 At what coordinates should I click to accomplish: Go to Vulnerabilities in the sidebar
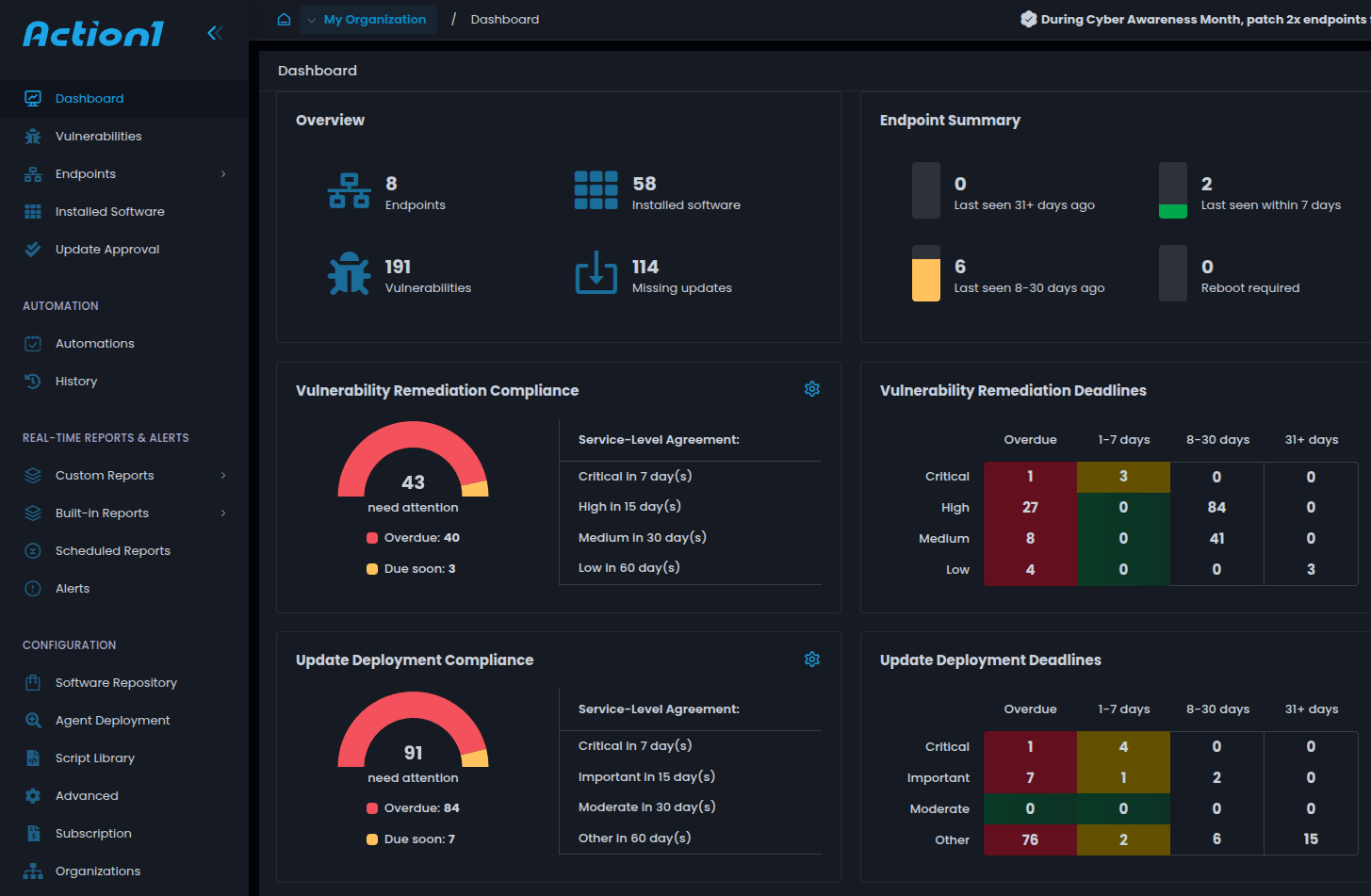(98, 137)
